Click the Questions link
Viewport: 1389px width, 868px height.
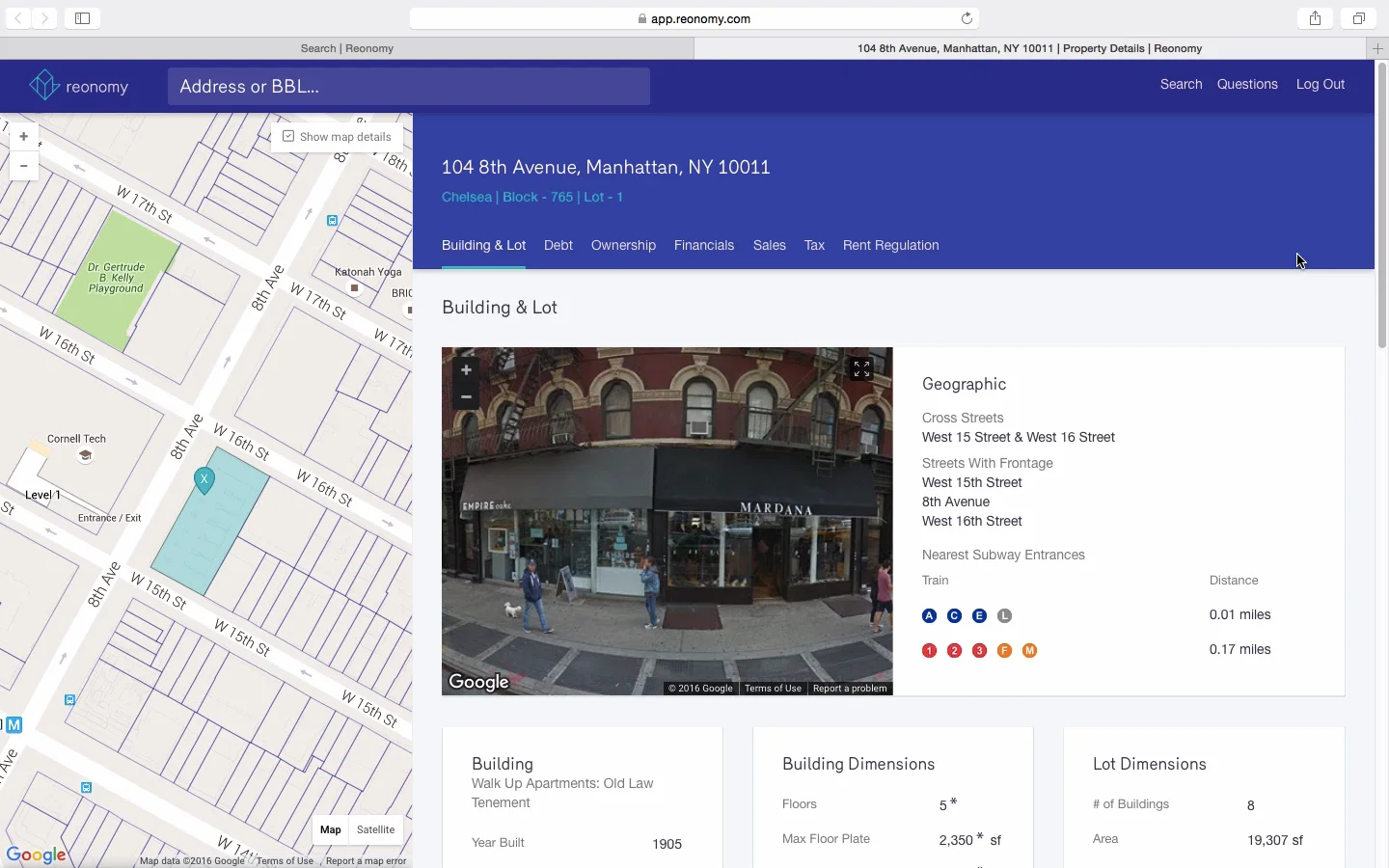[x=1247, y=84]
